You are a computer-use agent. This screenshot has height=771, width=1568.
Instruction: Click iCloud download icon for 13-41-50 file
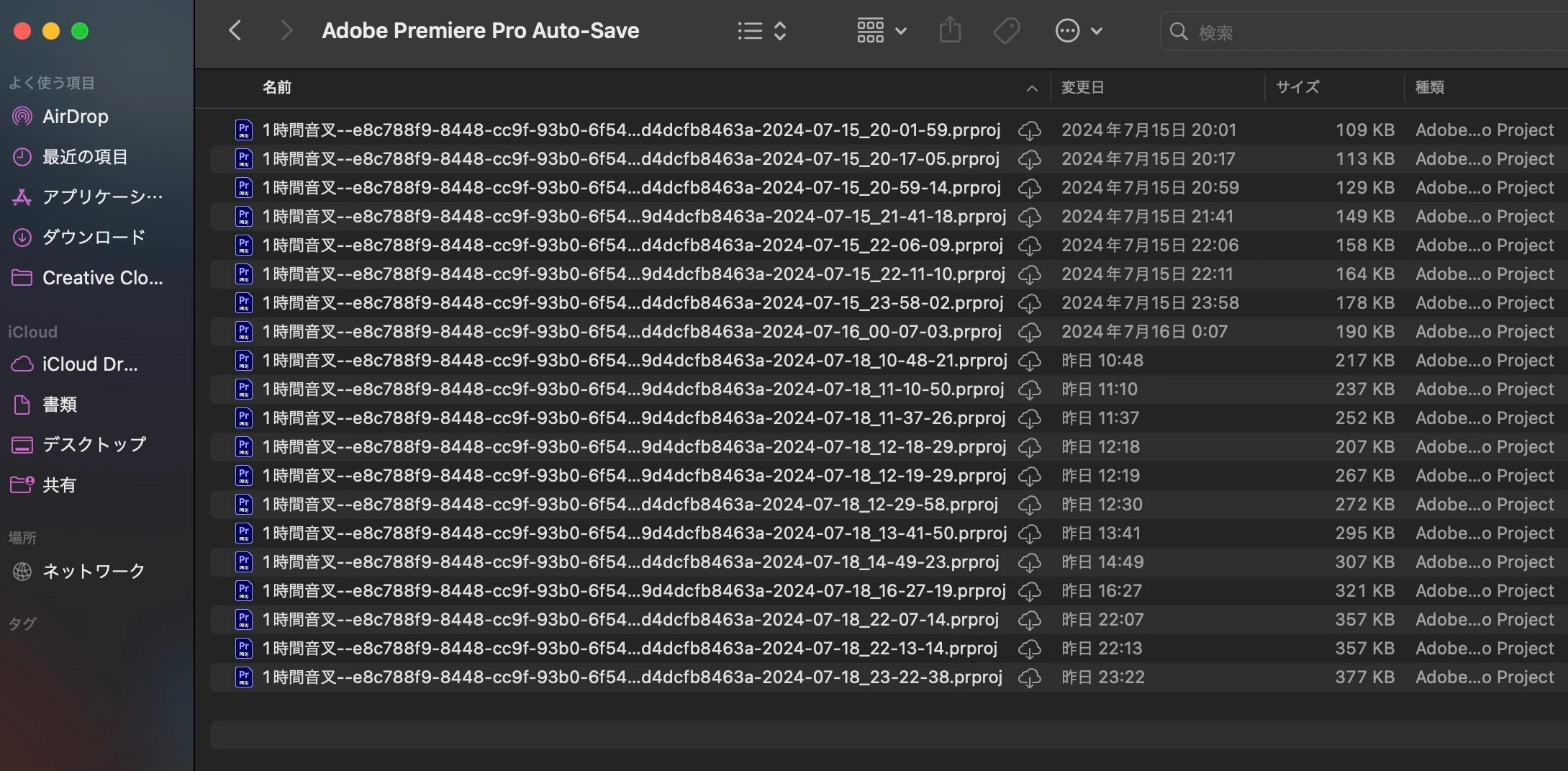click(1030, 534)
